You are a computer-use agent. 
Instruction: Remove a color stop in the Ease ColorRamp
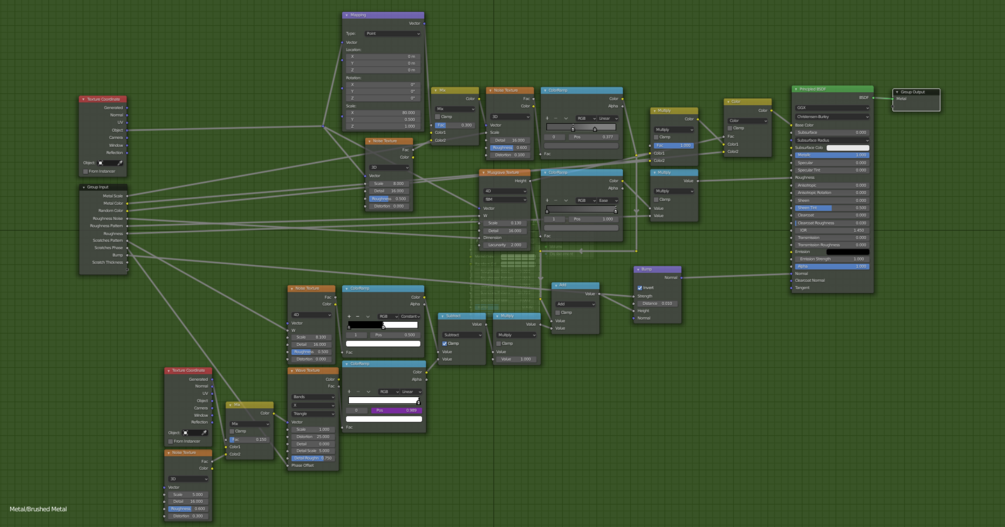[x=556, y=200]
